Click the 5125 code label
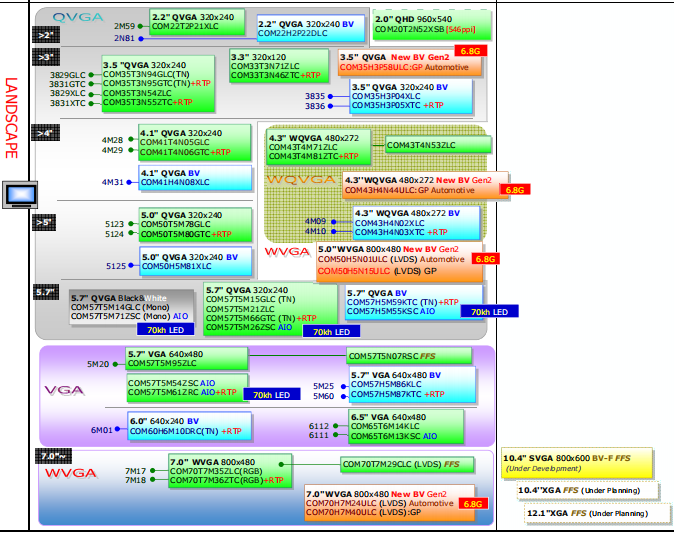 (116, 266)
